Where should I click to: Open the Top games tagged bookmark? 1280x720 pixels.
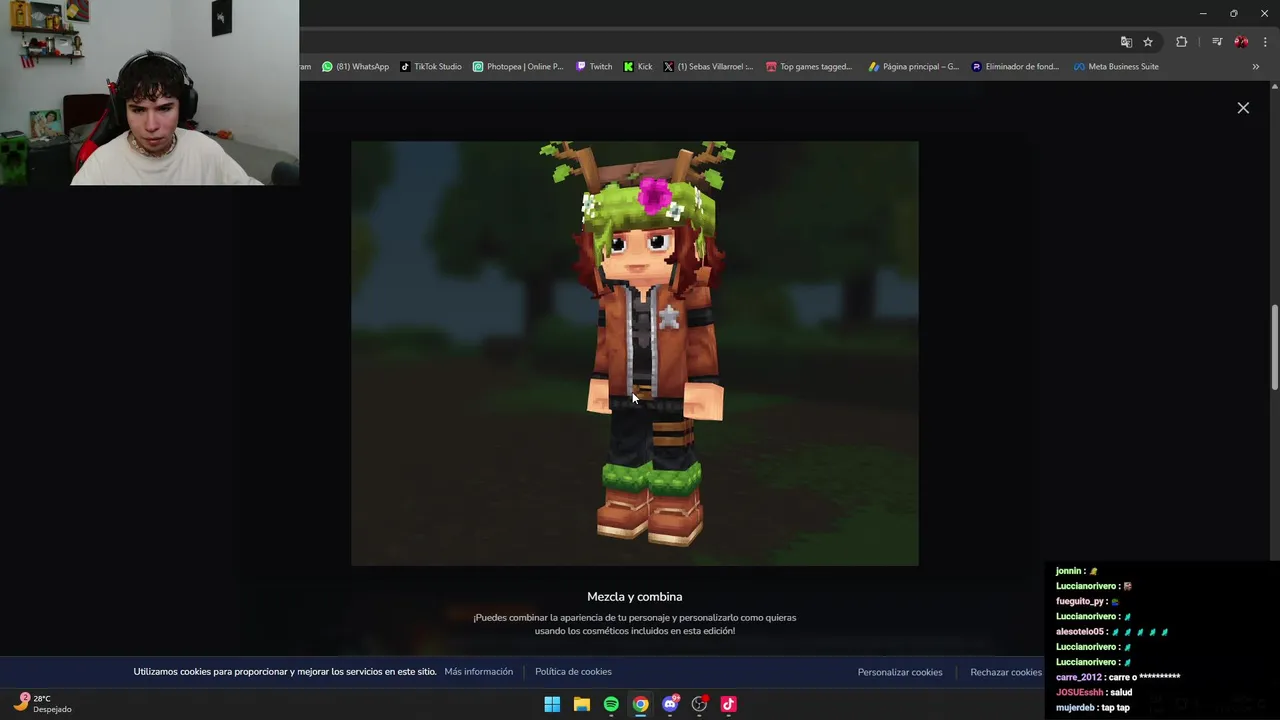tap(809, 67)
